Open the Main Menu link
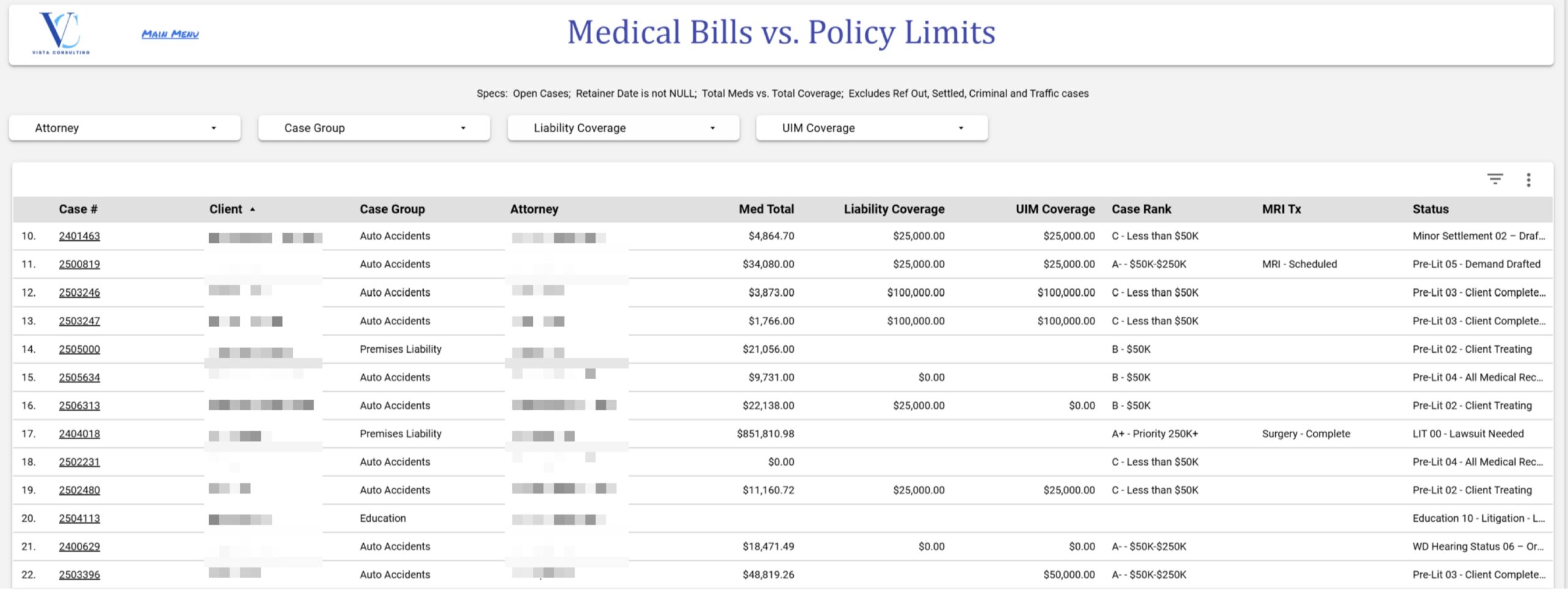 170,34
